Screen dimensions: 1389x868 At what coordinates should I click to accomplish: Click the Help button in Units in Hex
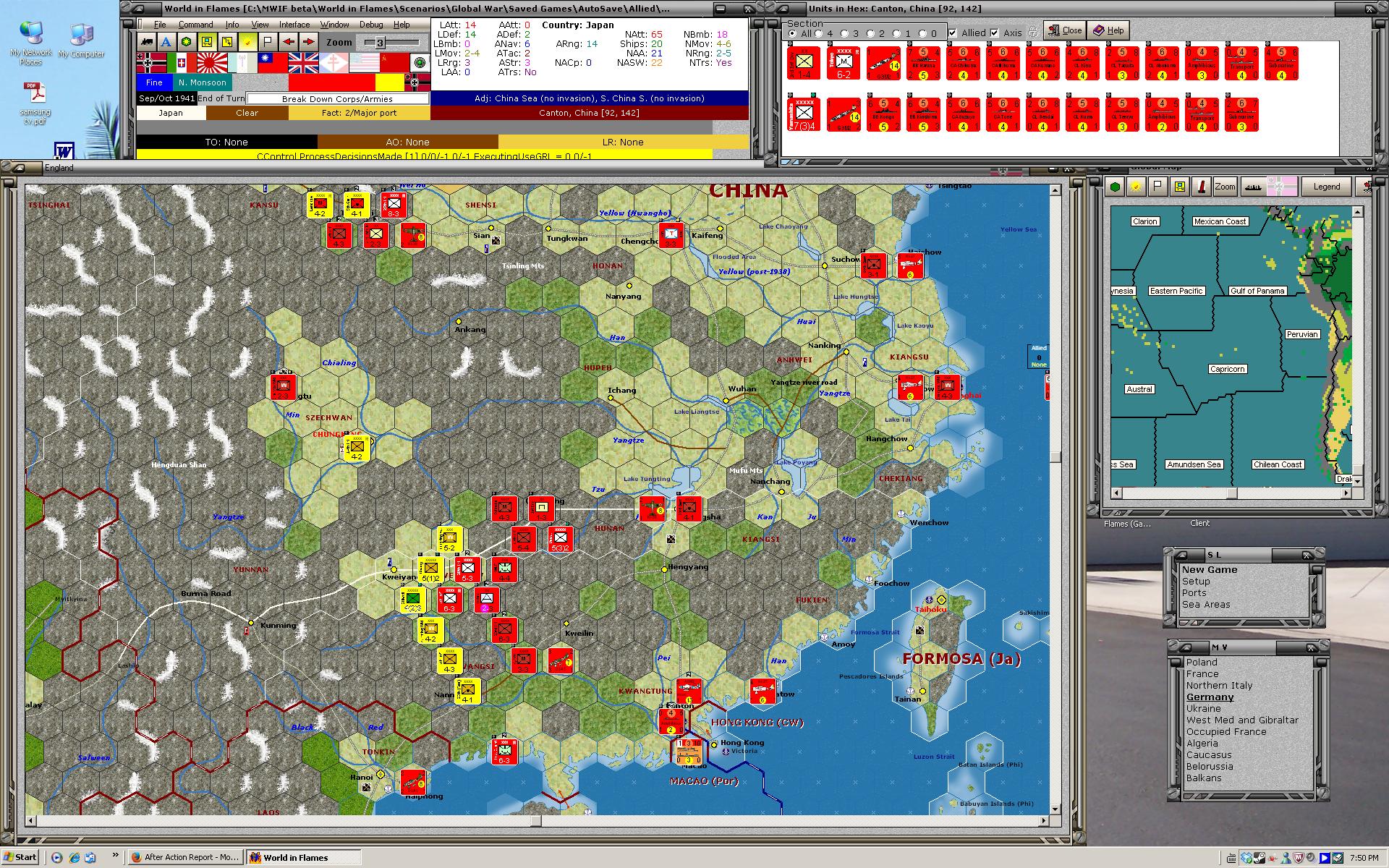pos(1108,30)
